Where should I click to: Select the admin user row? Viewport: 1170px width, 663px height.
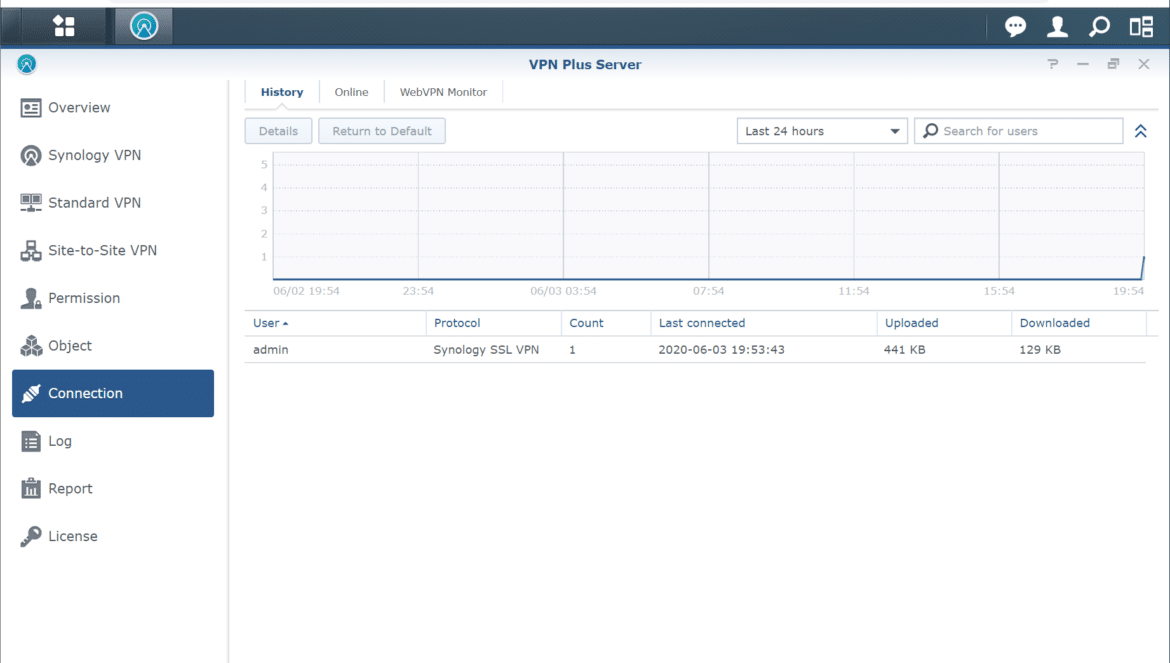695,349
